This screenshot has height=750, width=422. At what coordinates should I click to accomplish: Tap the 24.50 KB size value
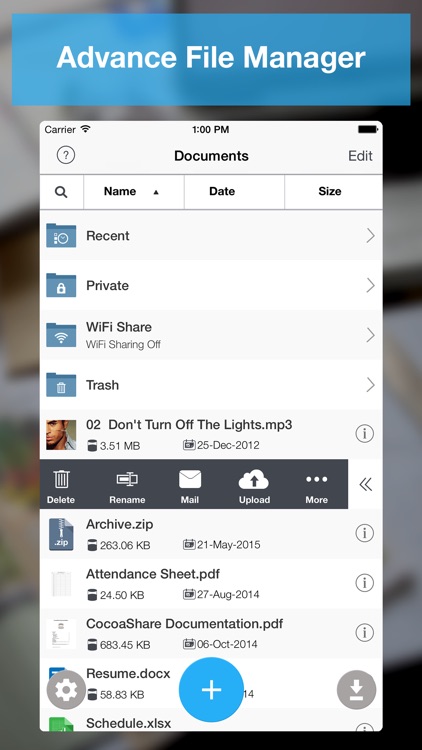pyautogui.click(x=122, y=595)
